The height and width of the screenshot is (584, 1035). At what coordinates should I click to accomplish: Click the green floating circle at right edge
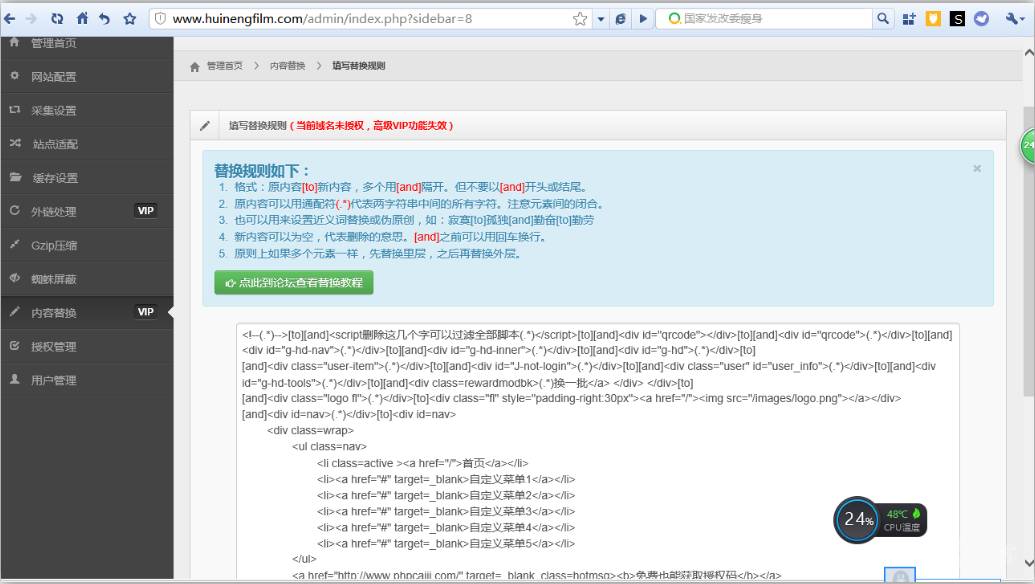point(1028,146)
